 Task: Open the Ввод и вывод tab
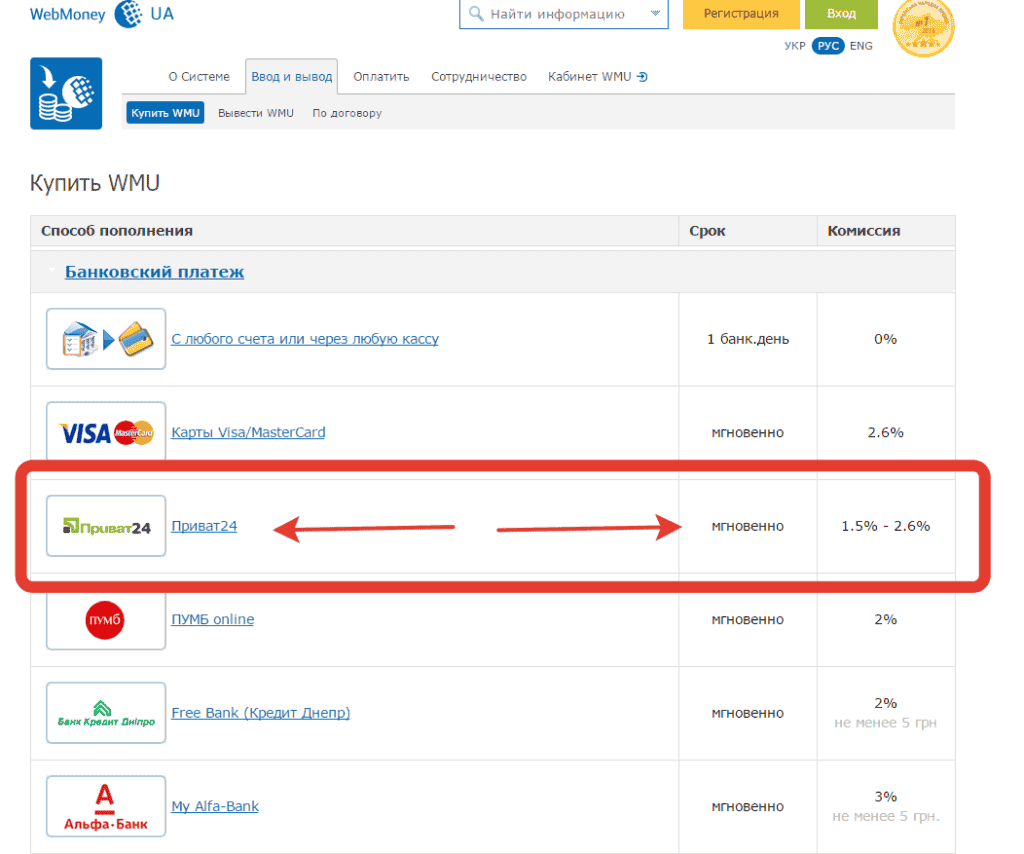290,77
